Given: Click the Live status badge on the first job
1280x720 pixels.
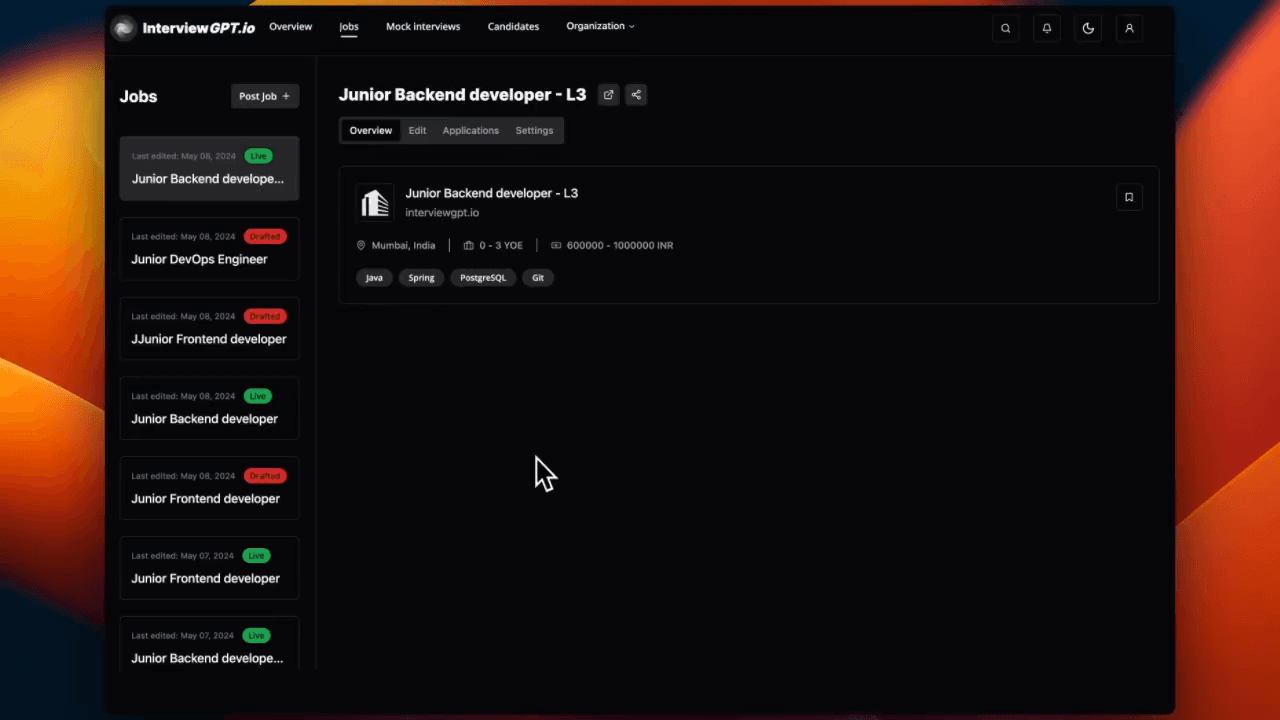Looking at the screenshot, I should tap(258, 155).
